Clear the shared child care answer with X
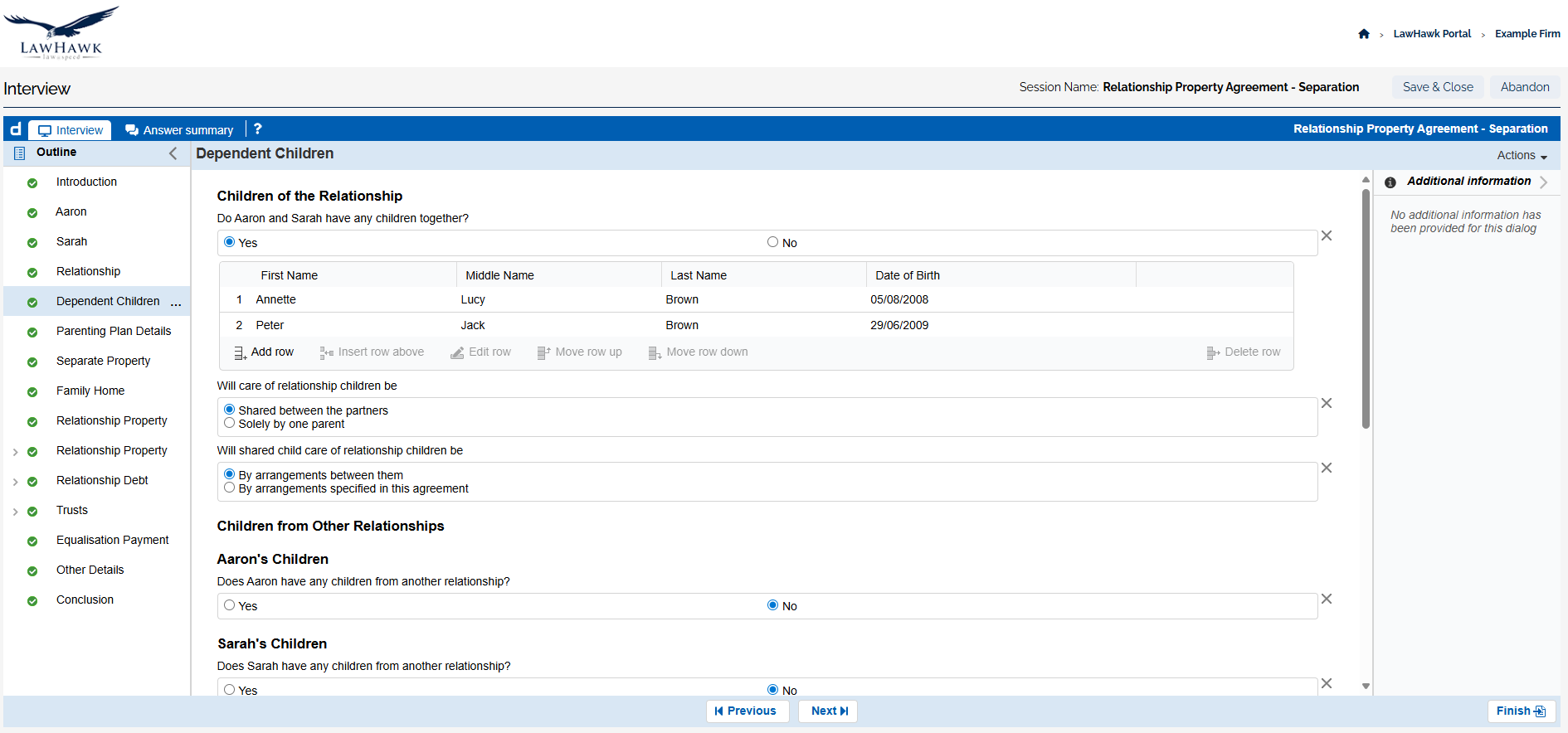The height and width of the screenshot is (733, 1568). pos(1327,468)
